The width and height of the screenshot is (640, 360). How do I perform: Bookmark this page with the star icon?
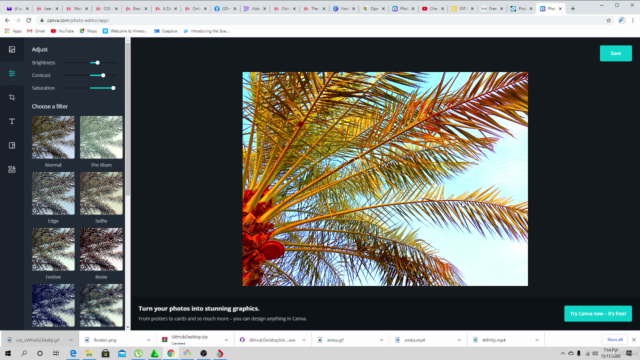(x=609, y=20)
